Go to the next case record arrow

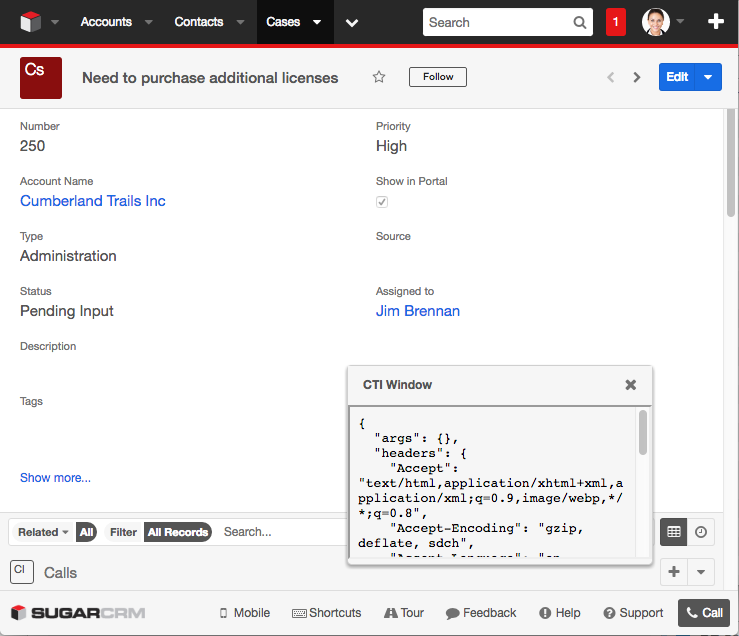pyautogui.click(x=637, y=77)
